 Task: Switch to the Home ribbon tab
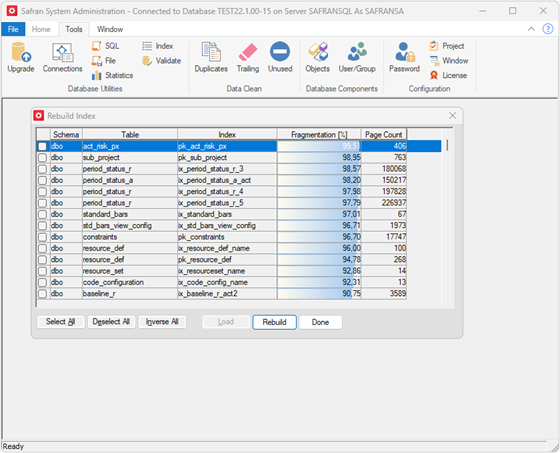click(x=41, y=29)
